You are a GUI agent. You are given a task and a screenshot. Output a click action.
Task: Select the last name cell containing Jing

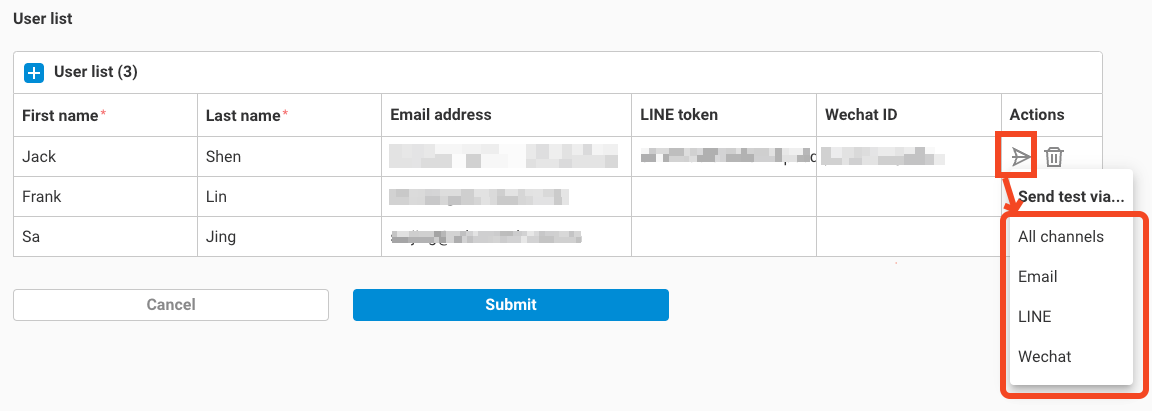click(x=289, y=237)
